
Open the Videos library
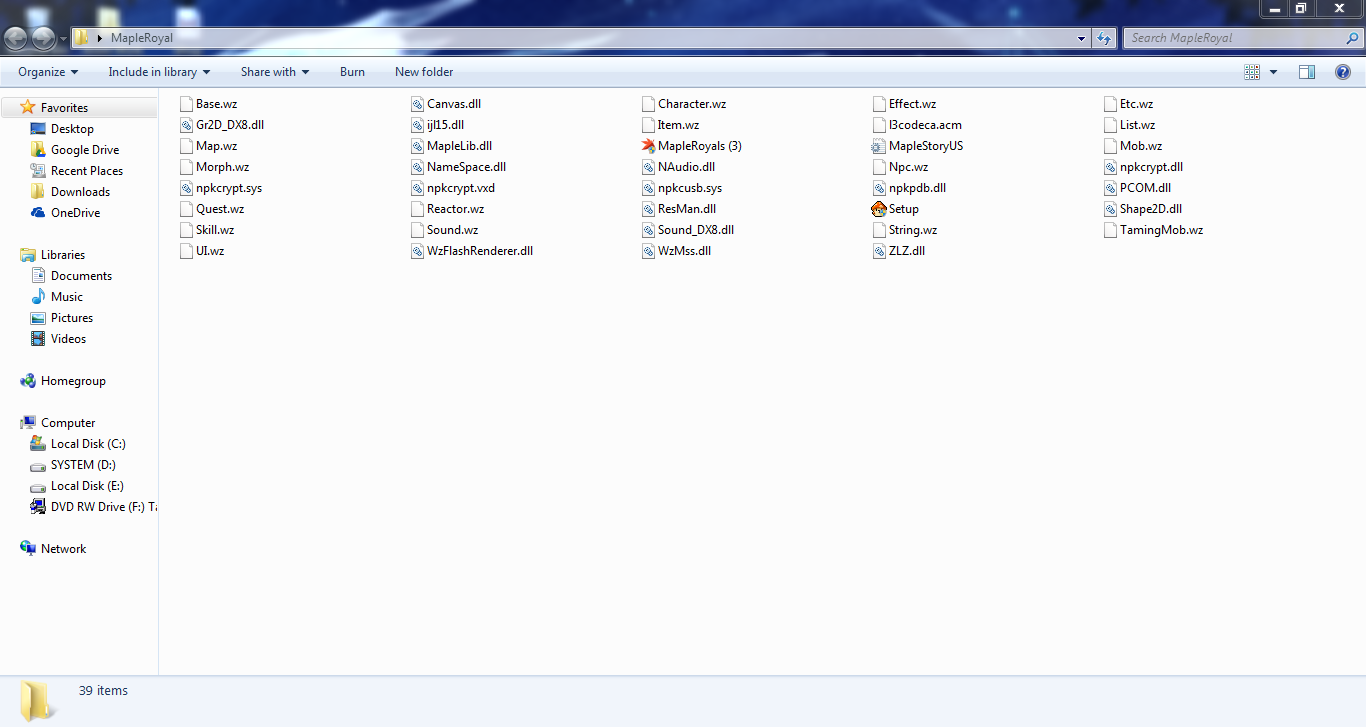click(x=68, y=339)
